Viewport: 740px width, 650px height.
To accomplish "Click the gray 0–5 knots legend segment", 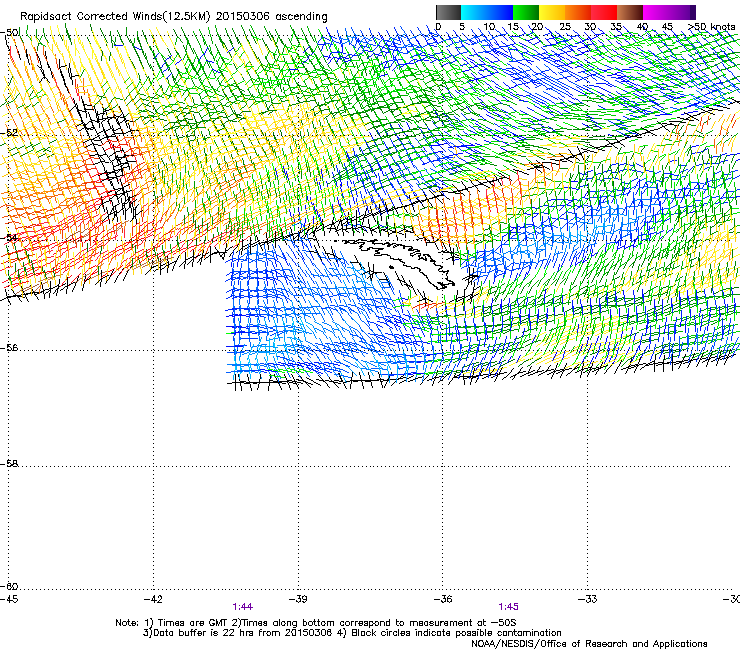I will [448, 12].
